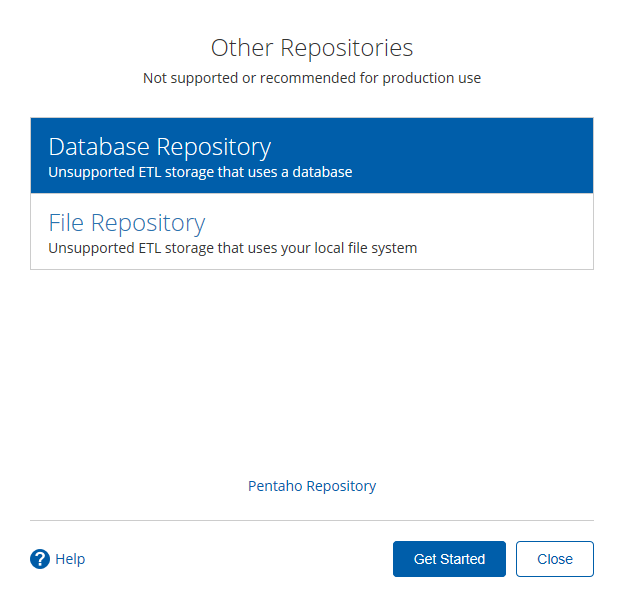Image resolution: width=624 pixels, height=595 pixels.
Task: Switch back to Pentaho Repository
Action: (x=312, y=486)
